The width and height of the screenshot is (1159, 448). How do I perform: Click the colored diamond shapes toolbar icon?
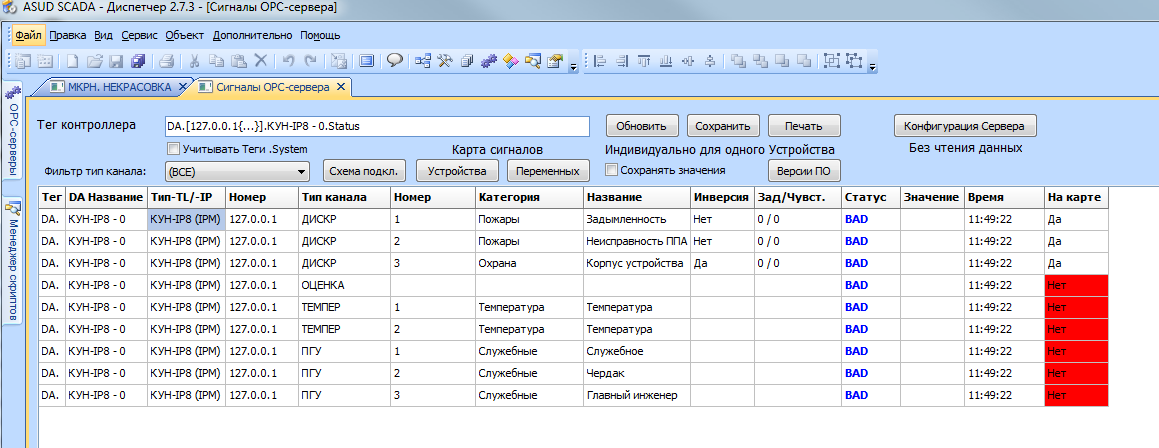(x=511, y=61)
